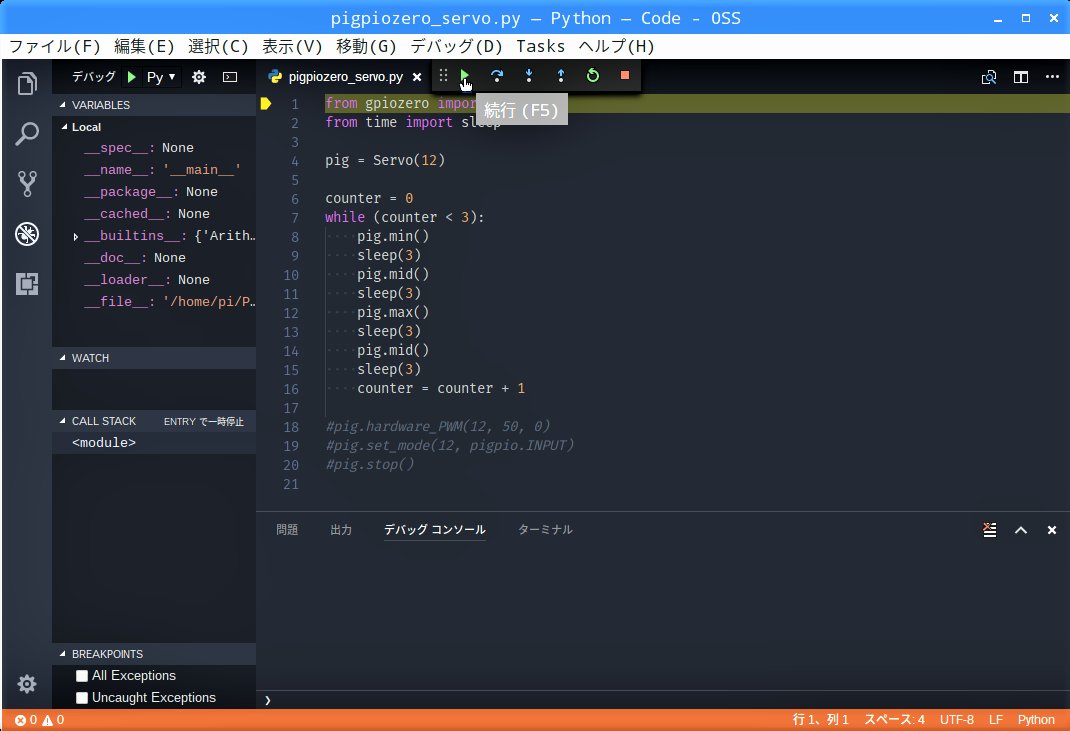The width and height of the screenshot is (1070, 731).
Task: Toggle the All Exceptions breakpoint checkbox
Action: [82, 676]
